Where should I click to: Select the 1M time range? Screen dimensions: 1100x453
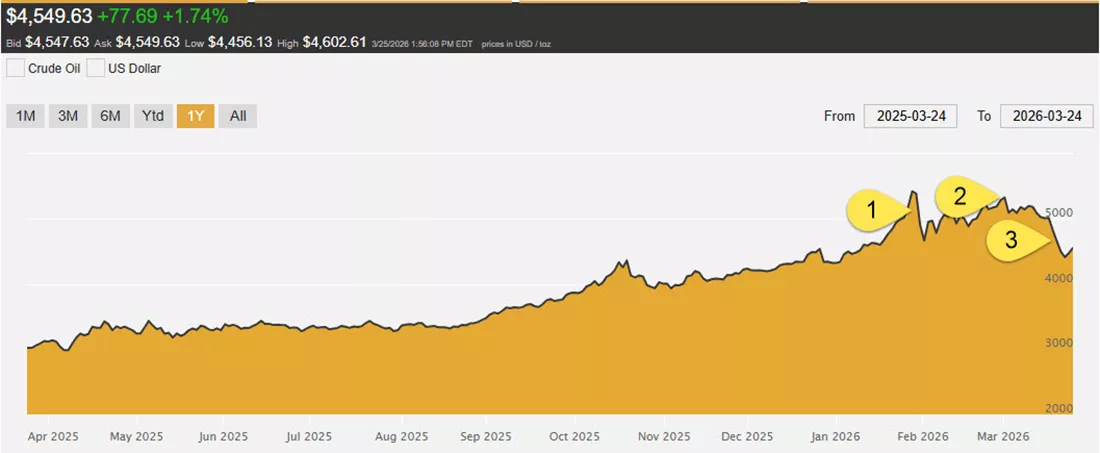(x=25, y=116)
